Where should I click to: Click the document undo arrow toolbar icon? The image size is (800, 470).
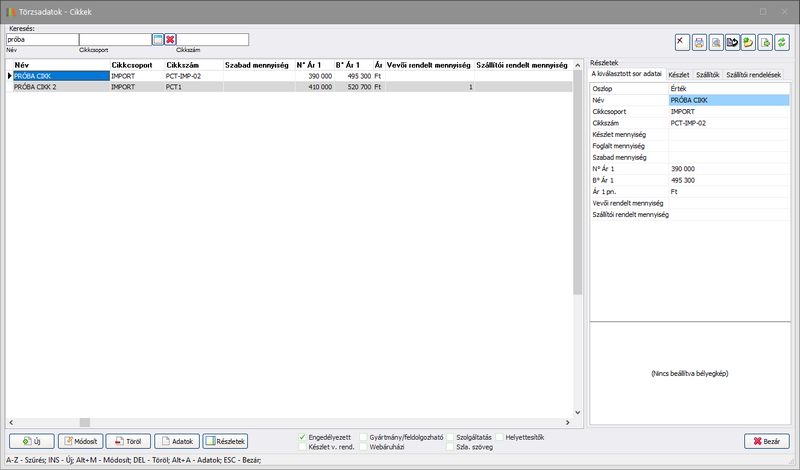tap(732, 42)
